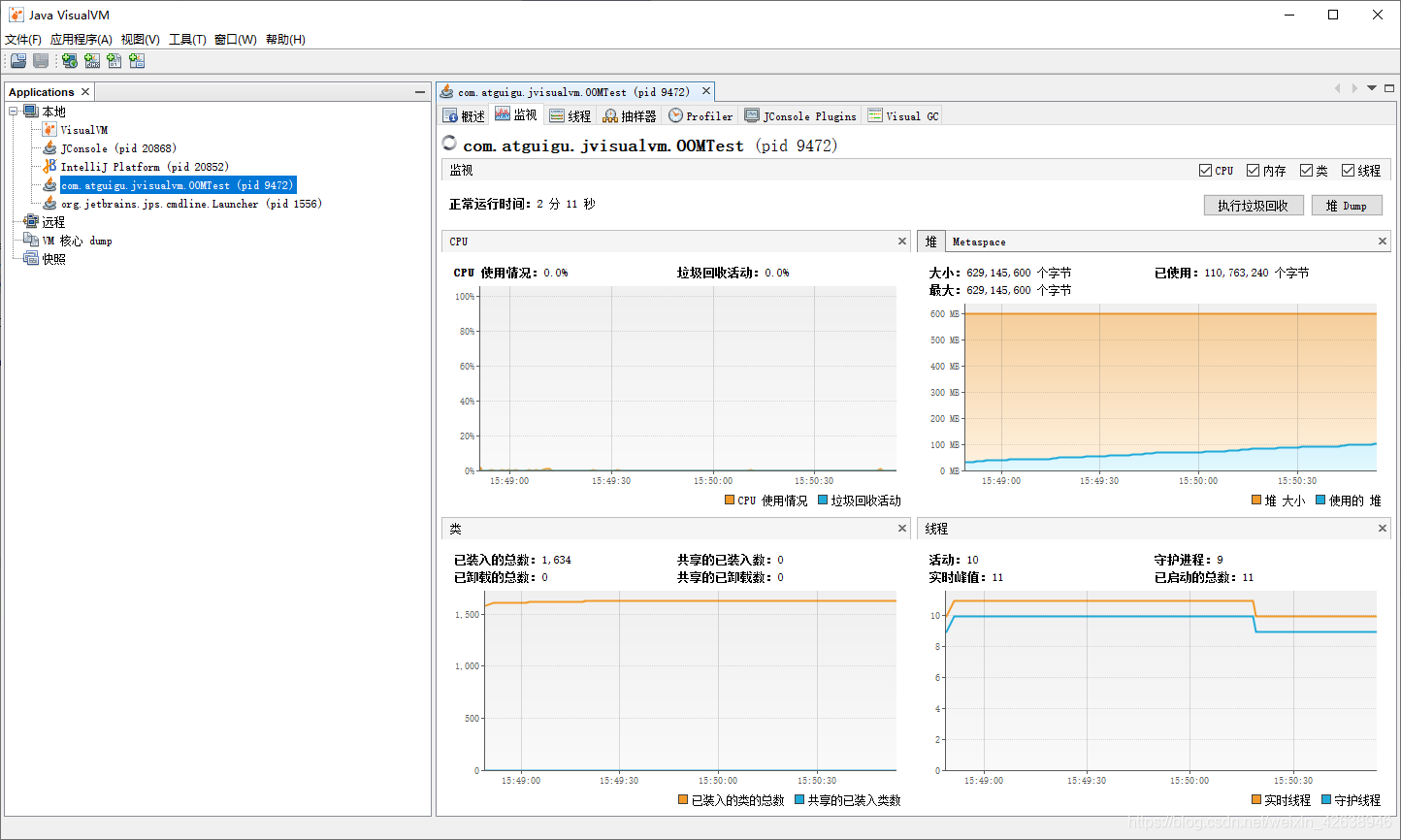Click the 垃圾回收活动 blue legend swatch
This screenshot has width=1401, height=840.
(x=823, y=501)
